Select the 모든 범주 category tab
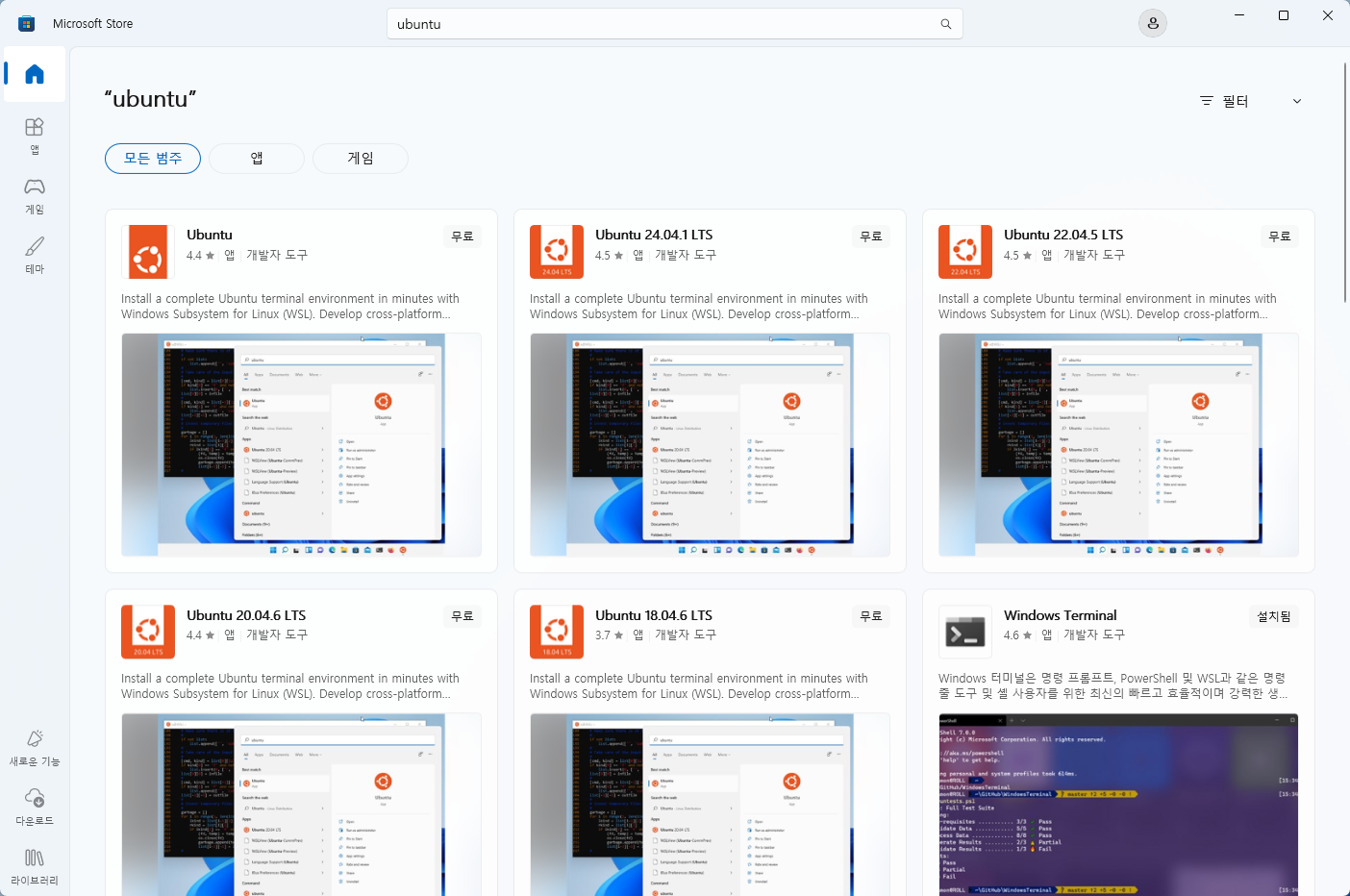The width and height of the screenshot is (1350, 896). click(x=153, y=159)
